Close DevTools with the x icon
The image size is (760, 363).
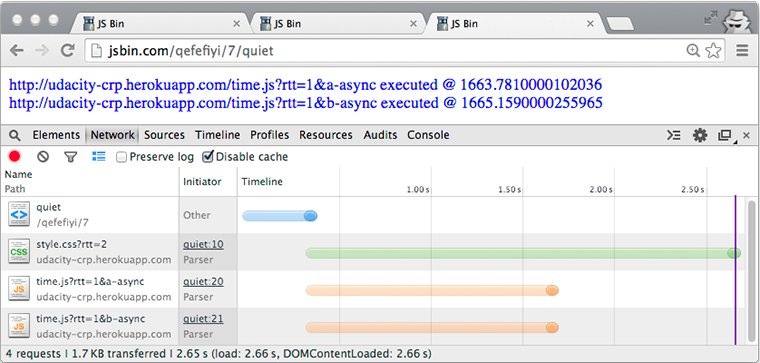tap(746, 135)
